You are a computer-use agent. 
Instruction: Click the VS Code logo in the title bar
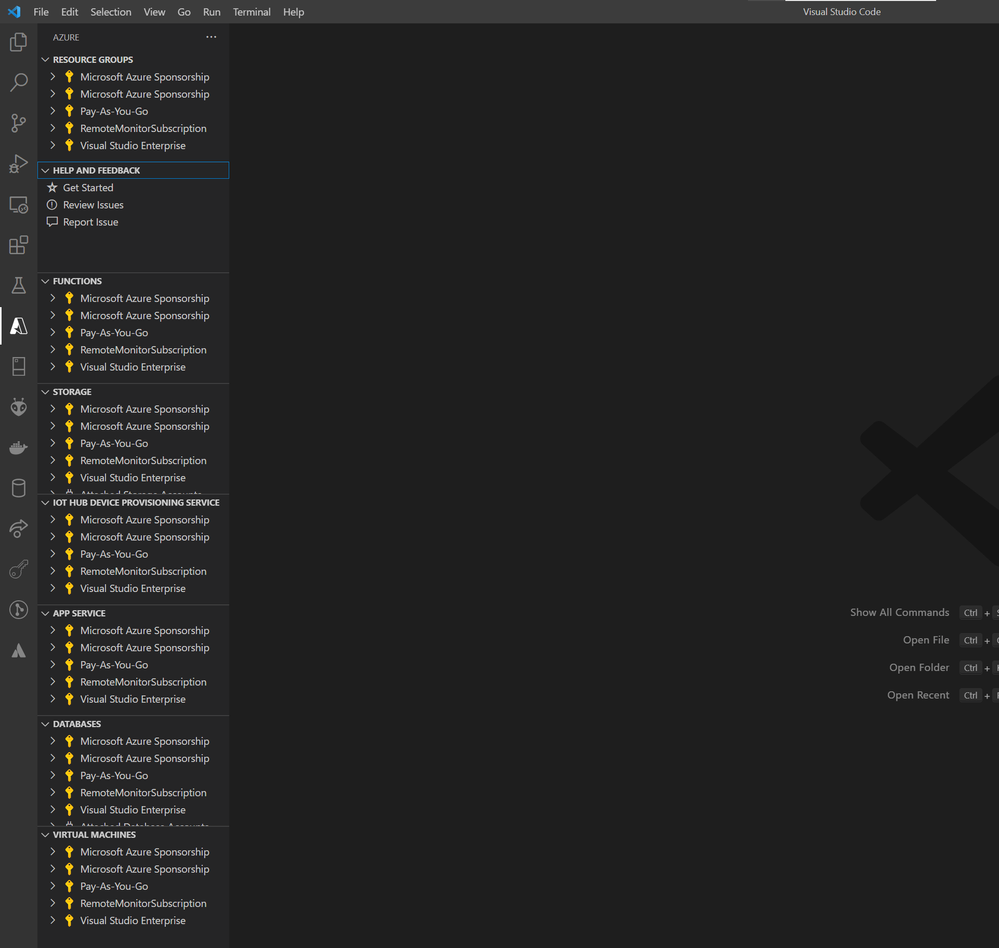coord(14,11)
